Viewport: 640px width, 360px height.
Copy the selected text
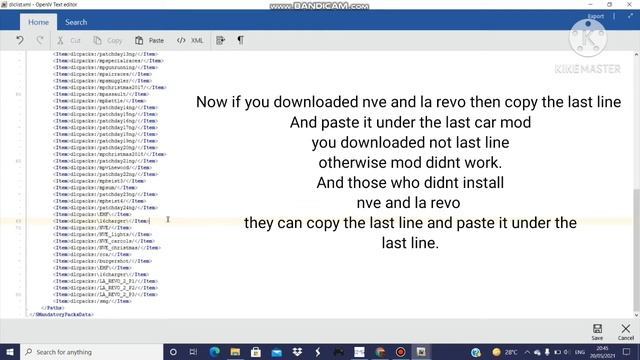pyautogui.click(x=108, y=40)
